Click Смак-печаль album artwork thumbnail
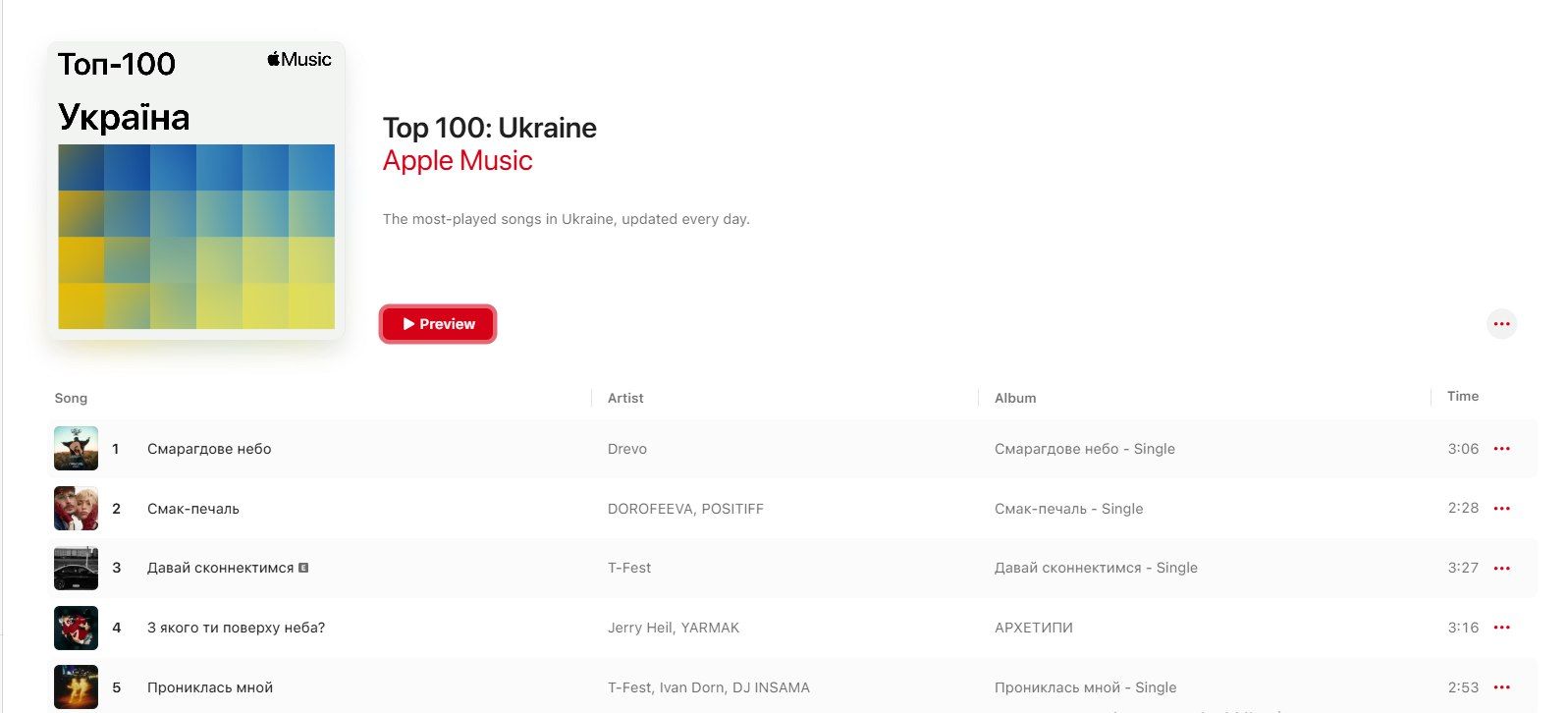This screenshot has width=1568, height=713. click(x=76, y=509)
